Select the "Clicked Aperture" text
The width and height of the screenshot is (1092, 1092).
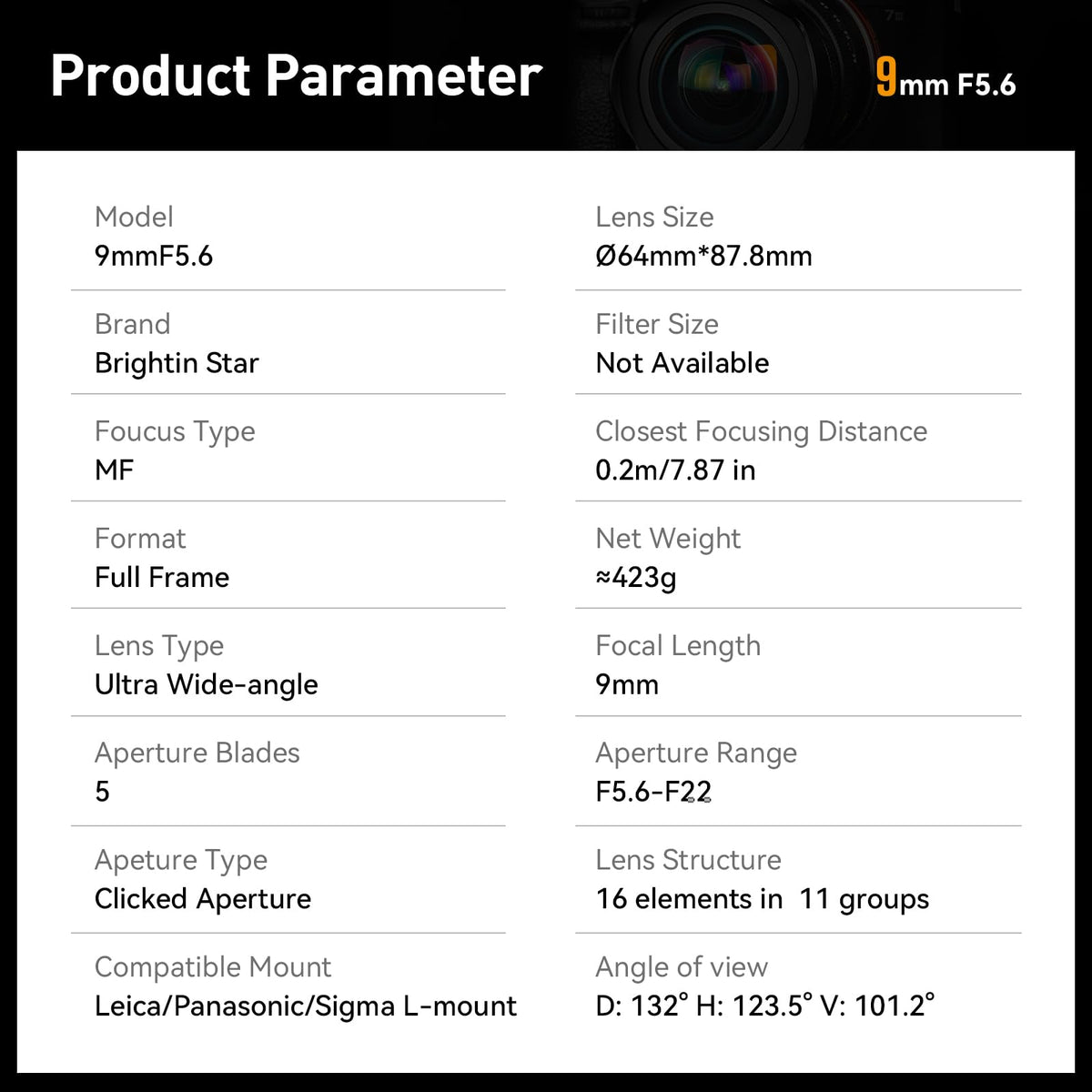pyautogui.click(x=203, y=899)
